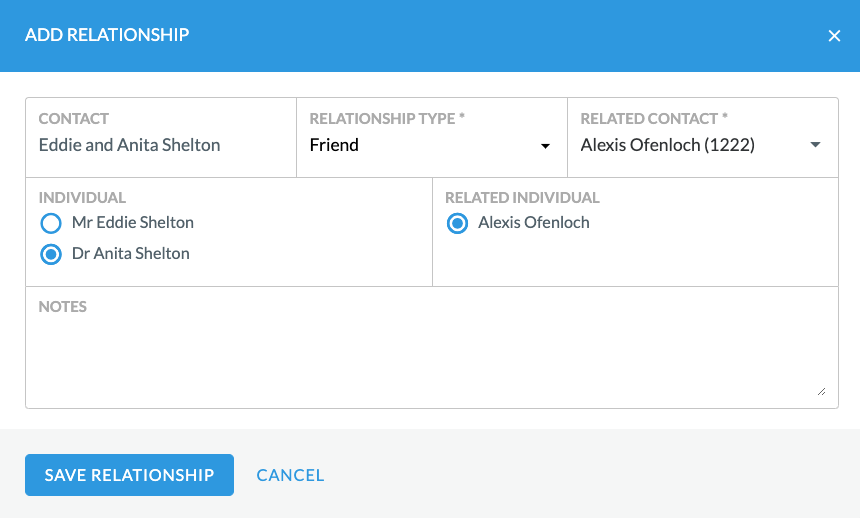Click the Mr Eddie Shelton label text
860x518 pixels.
coord(133,222)
